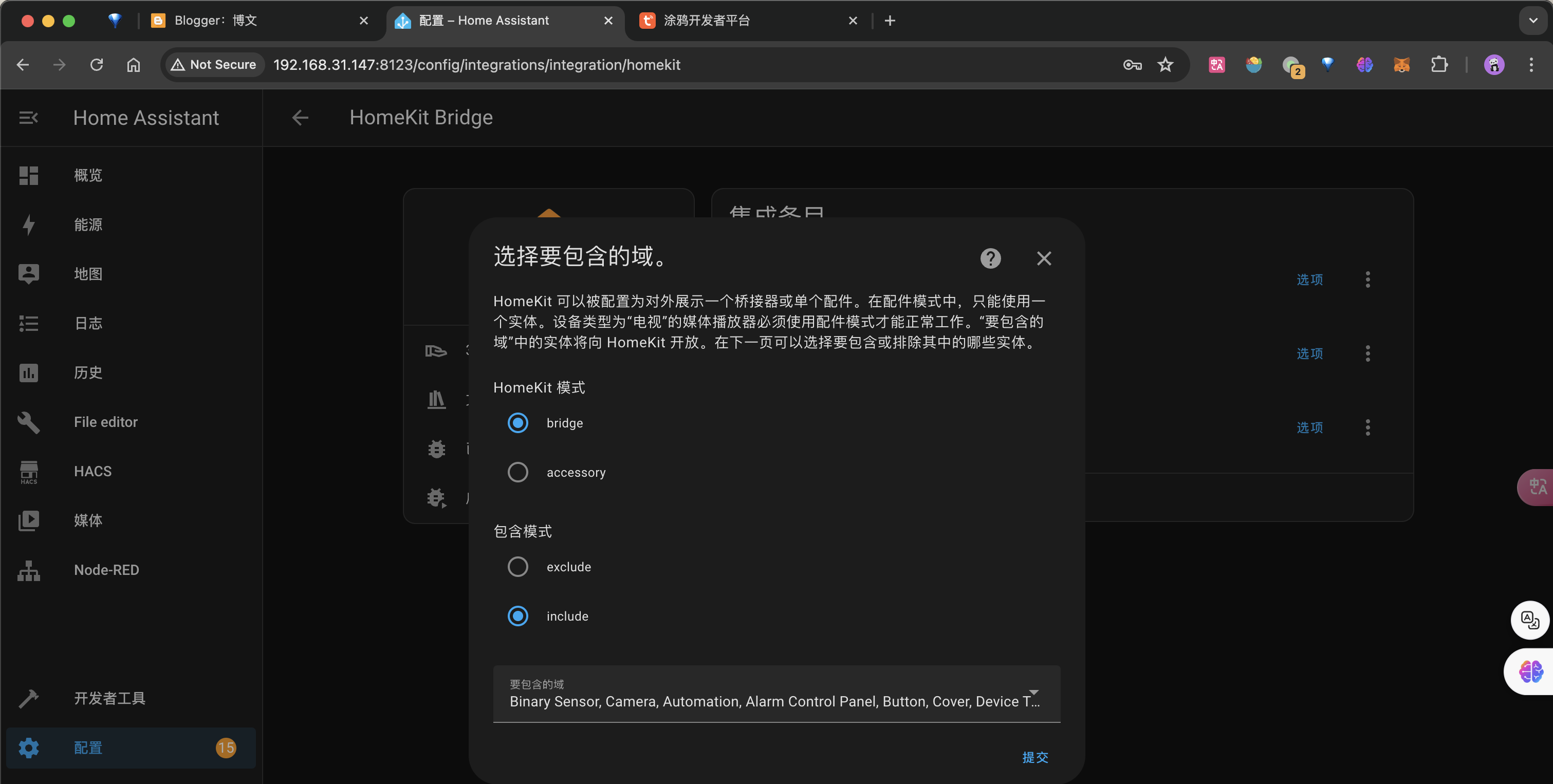Open the 能源 energy panel
This screenshot has height=784, width=1553.
88,225
